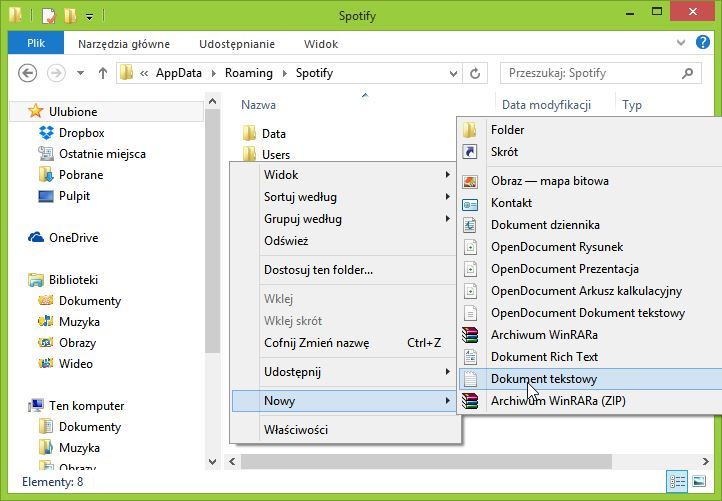Click New folder quick access icon
This screenshot has height=501, width=722.
pos(70,16)
